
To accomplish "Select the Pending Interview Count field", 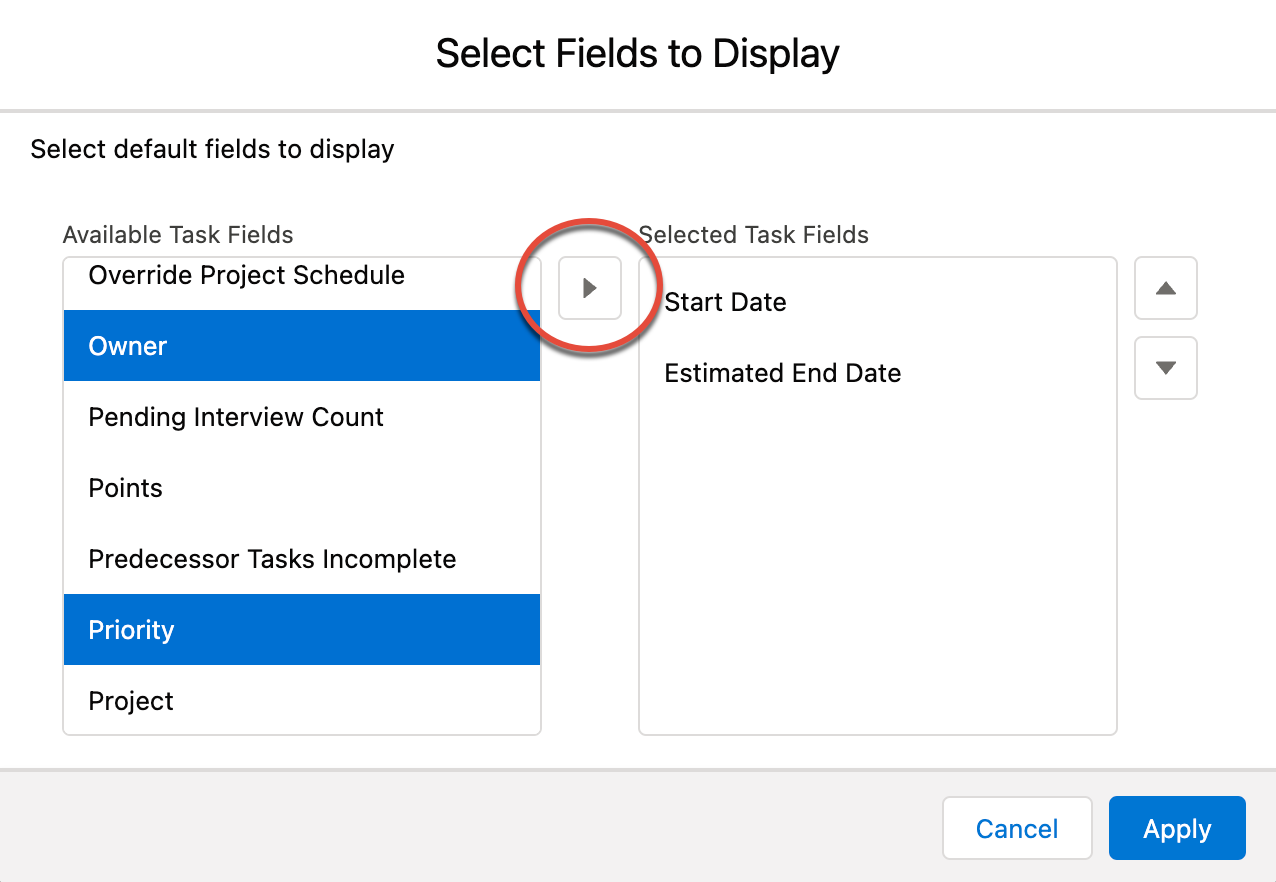I will pyautogui.click(x=302, y=417).
